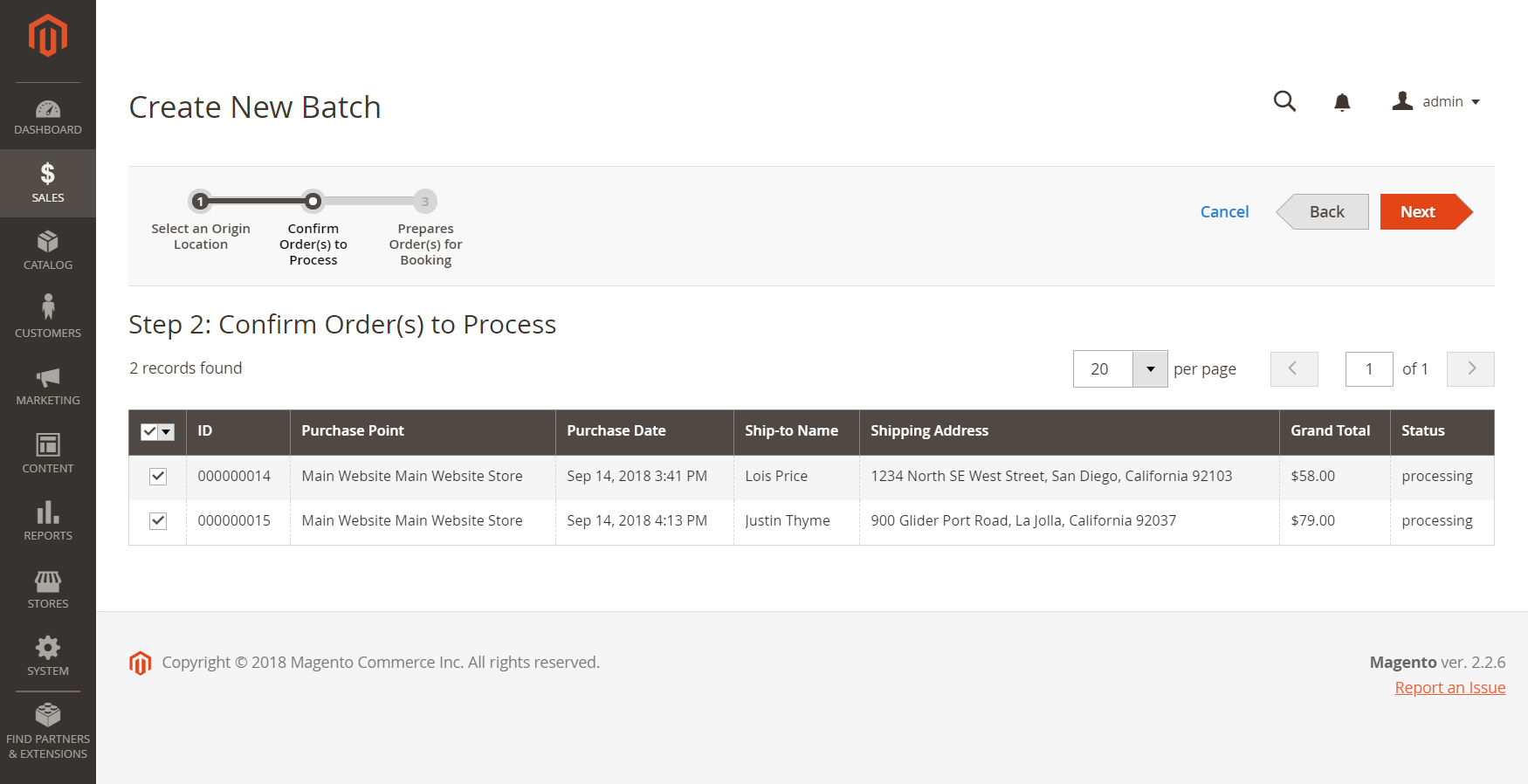
Task: Open the Stores storefront icon
Action: pos(48,581)
